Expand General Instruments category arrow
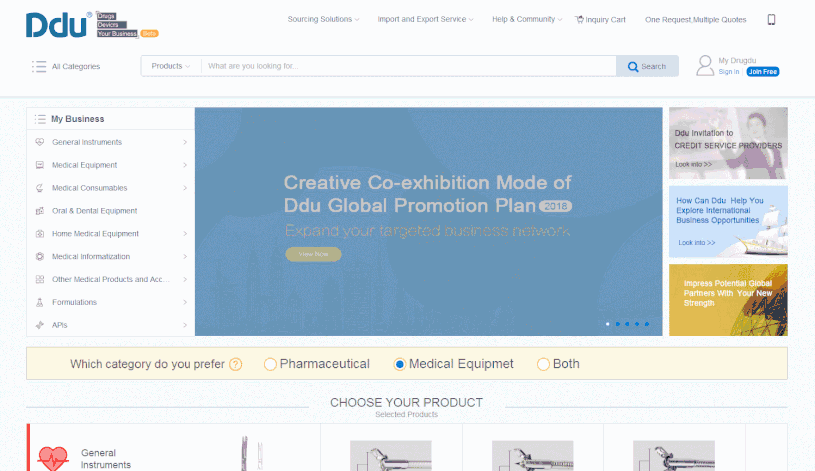Image resolution: width=815 pixels, height=471 pixels. tap(185, 142)
